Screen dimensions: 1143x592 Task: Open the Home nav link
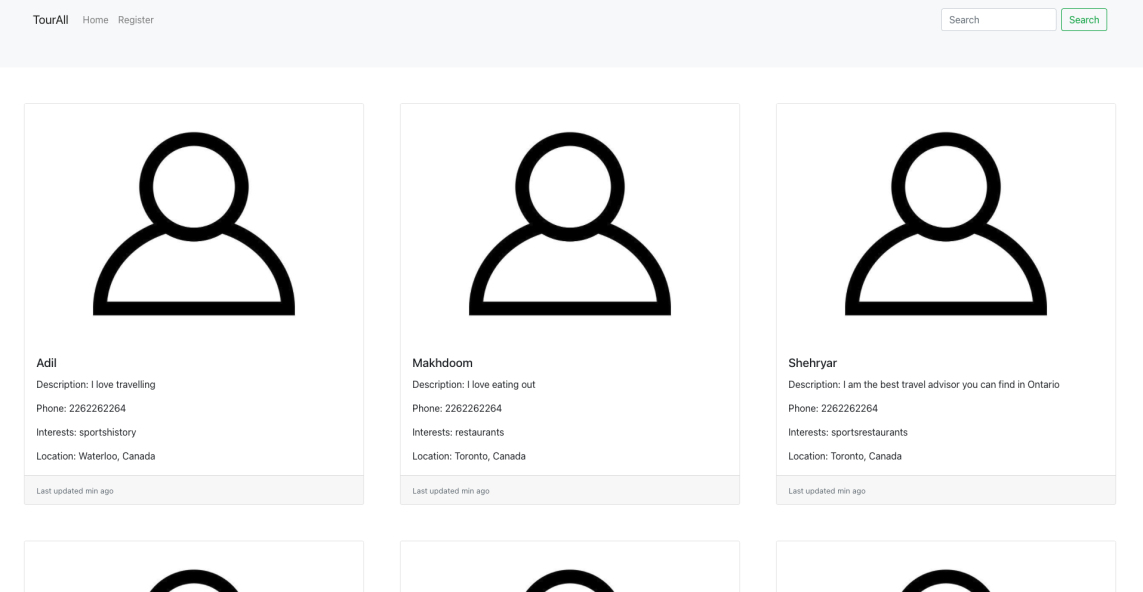95,20
